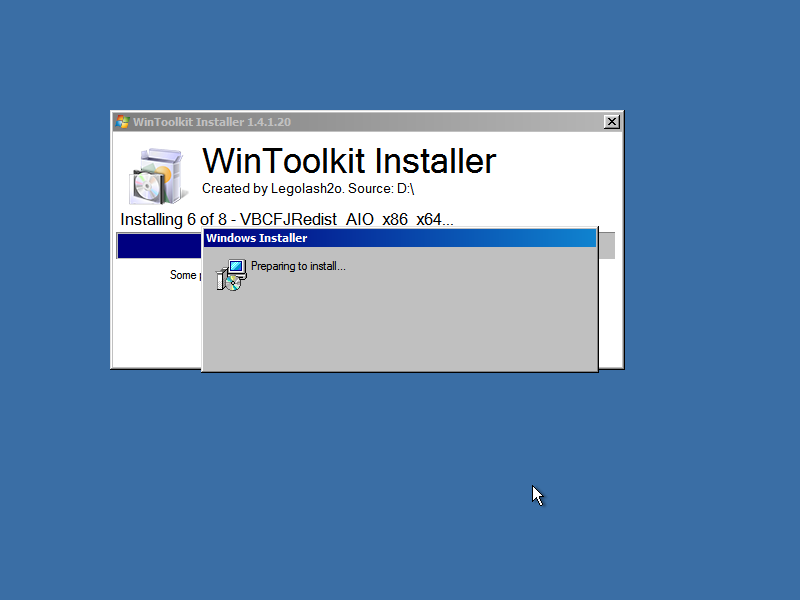This screenshot has height=600, width=800.
Task: Click the Windows flag icon in title bar
Action: (x=122, y=122)
